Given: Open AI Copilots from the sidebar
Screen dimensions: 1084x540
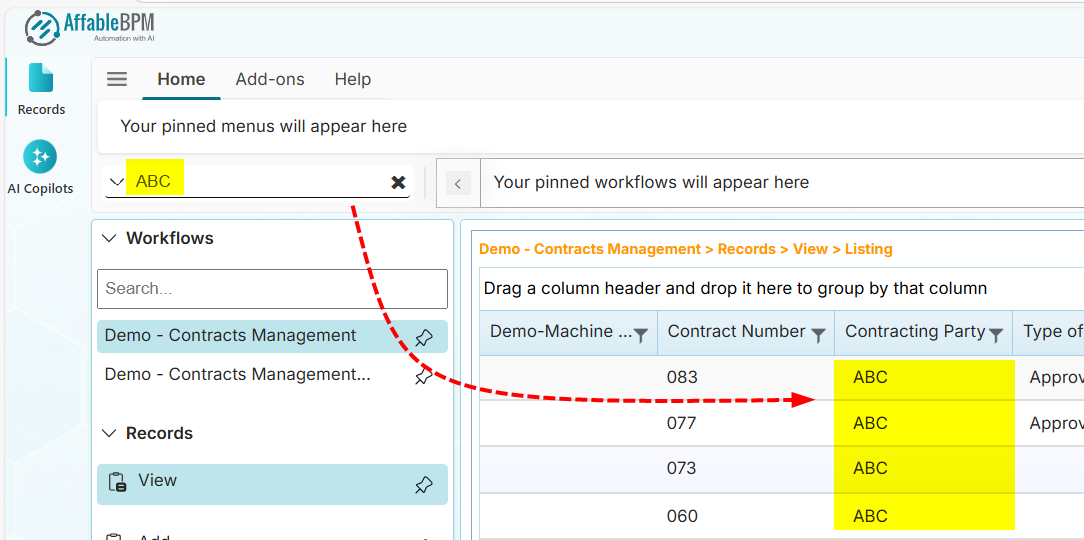Looking at the screenshot, I should 40,168.
